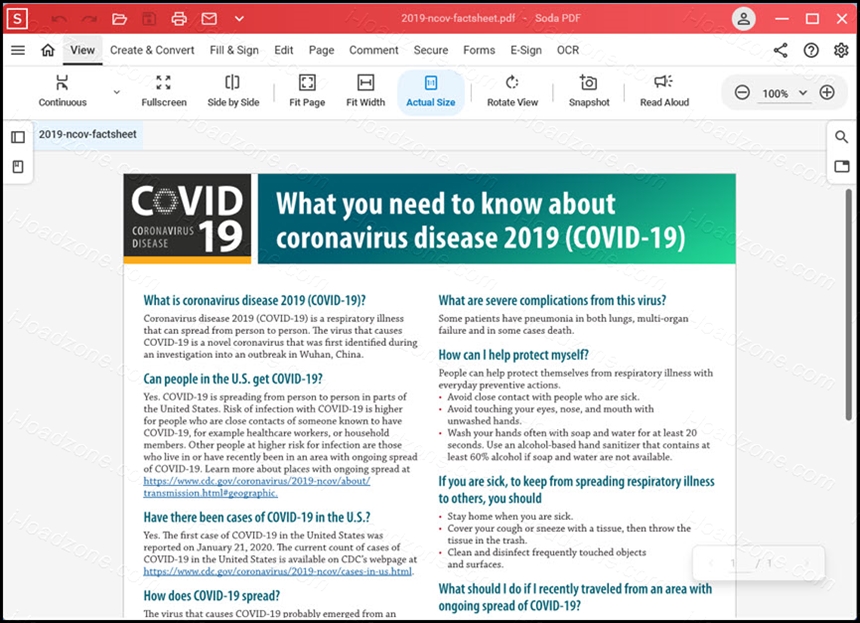The width and height of the screenshot is (860, 623).
Task: Open the user account avatar
Action: click(743, 19)
